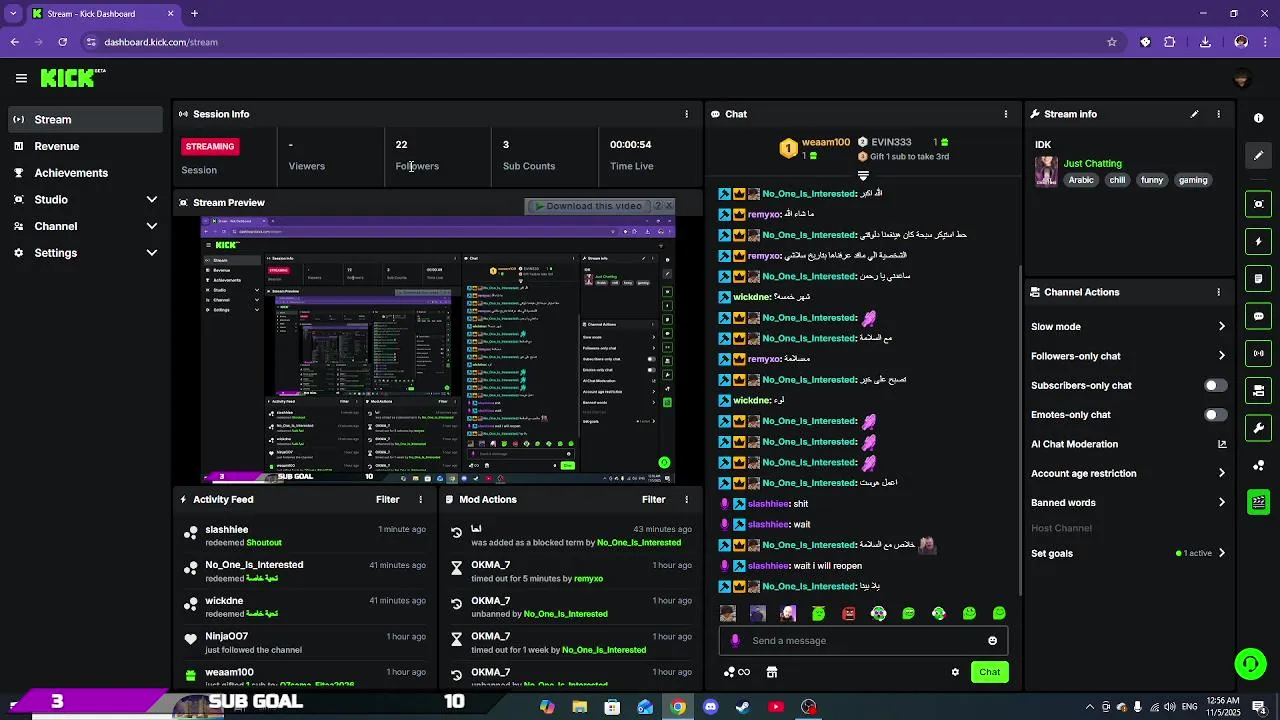The height and width of the screenshot is (720, 1280).
Task: Open the Stream info panel's three-dot menu
Action: coord(1218,114)
